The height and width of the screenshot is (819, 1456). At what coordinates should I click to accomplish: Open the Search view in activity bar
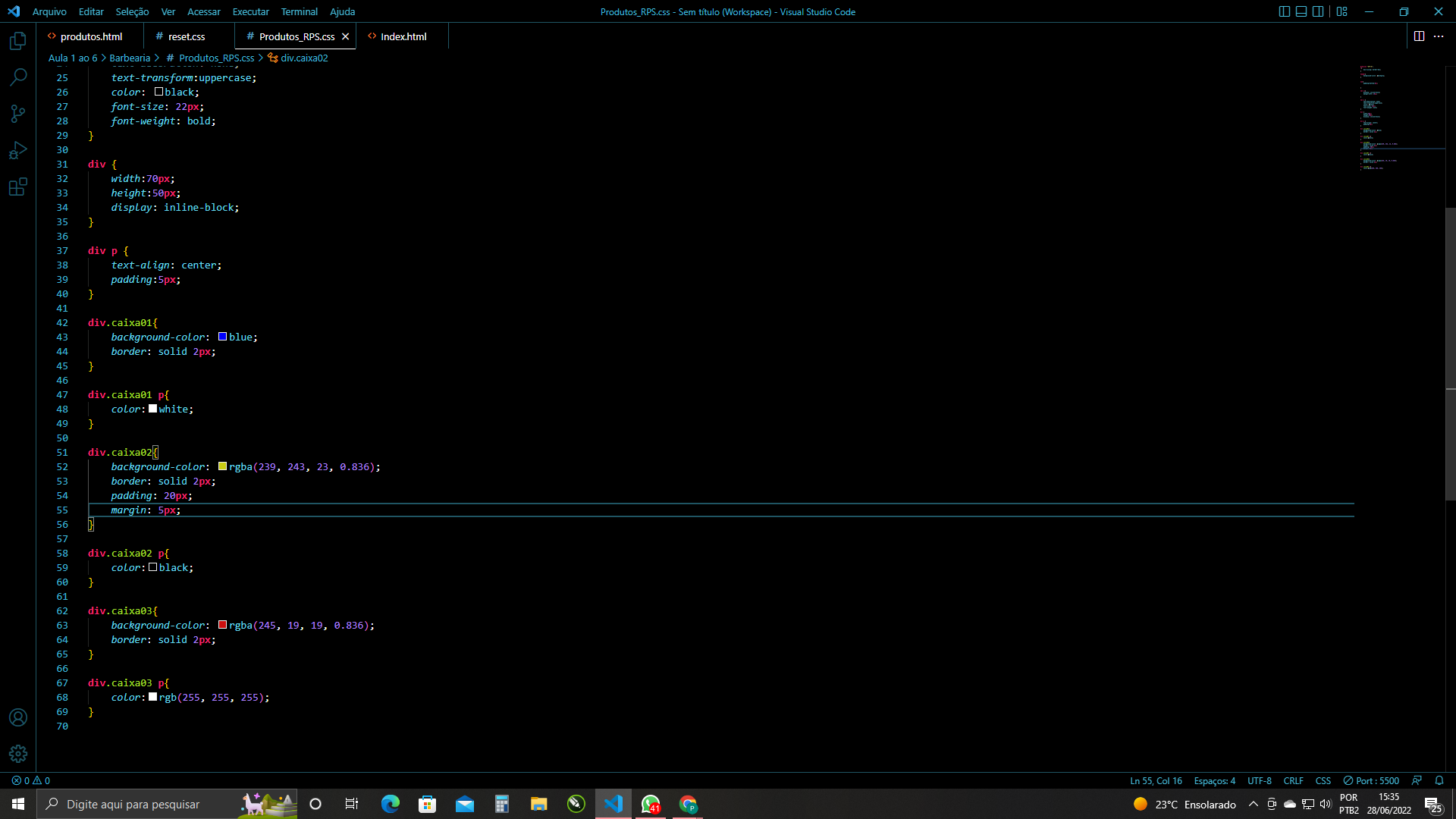pos(18,77)
